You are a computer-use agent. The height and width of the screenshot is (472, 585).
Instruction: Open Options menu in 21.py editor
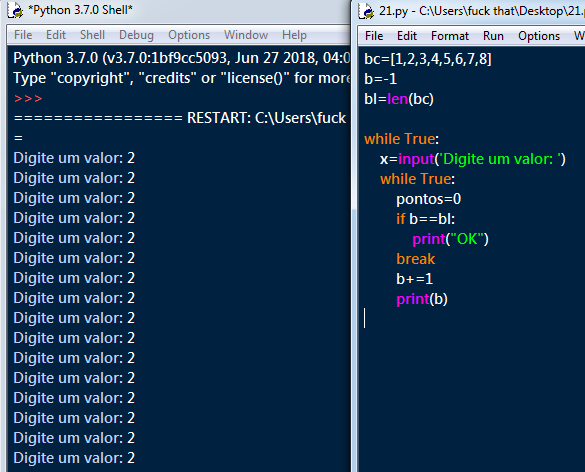pos(539,36)
